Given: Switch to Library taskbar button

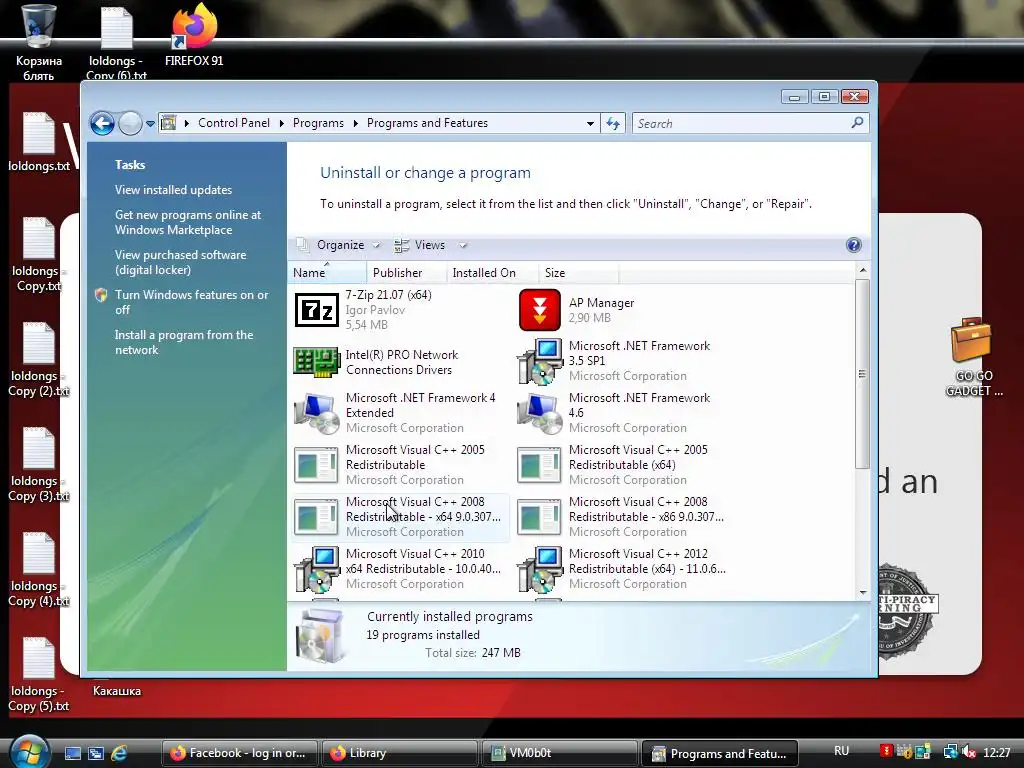Looking at the screenshot, I should point(400,753).
